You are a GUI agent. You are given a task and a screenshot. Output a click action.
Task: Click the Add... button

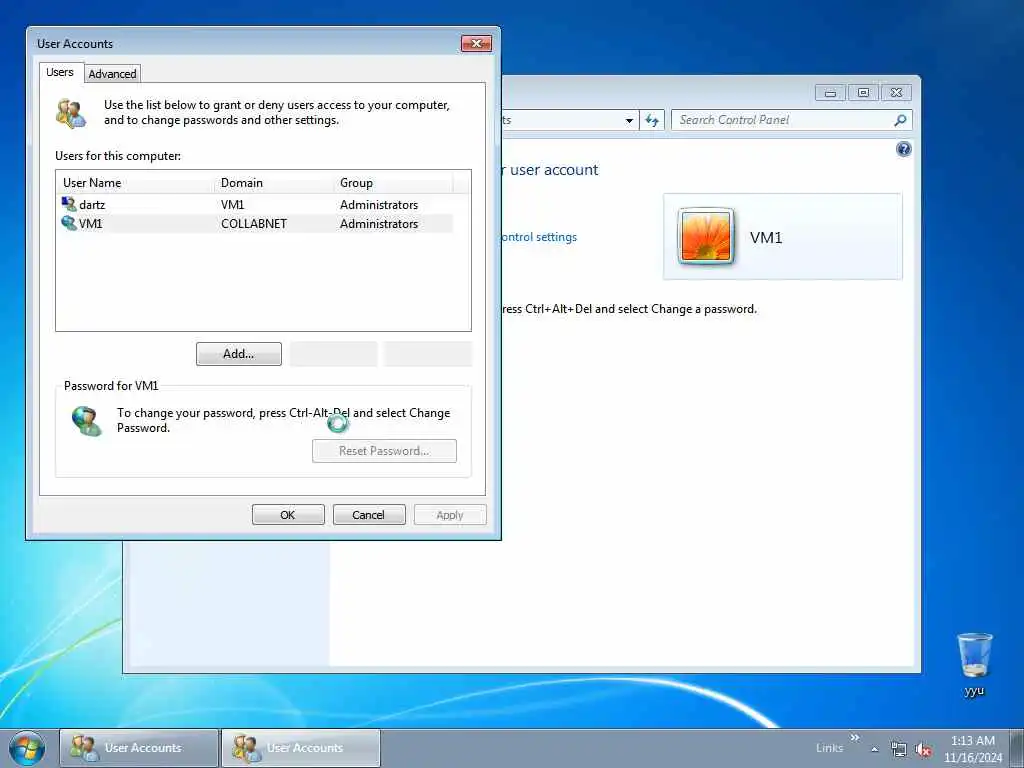(239, 354)
